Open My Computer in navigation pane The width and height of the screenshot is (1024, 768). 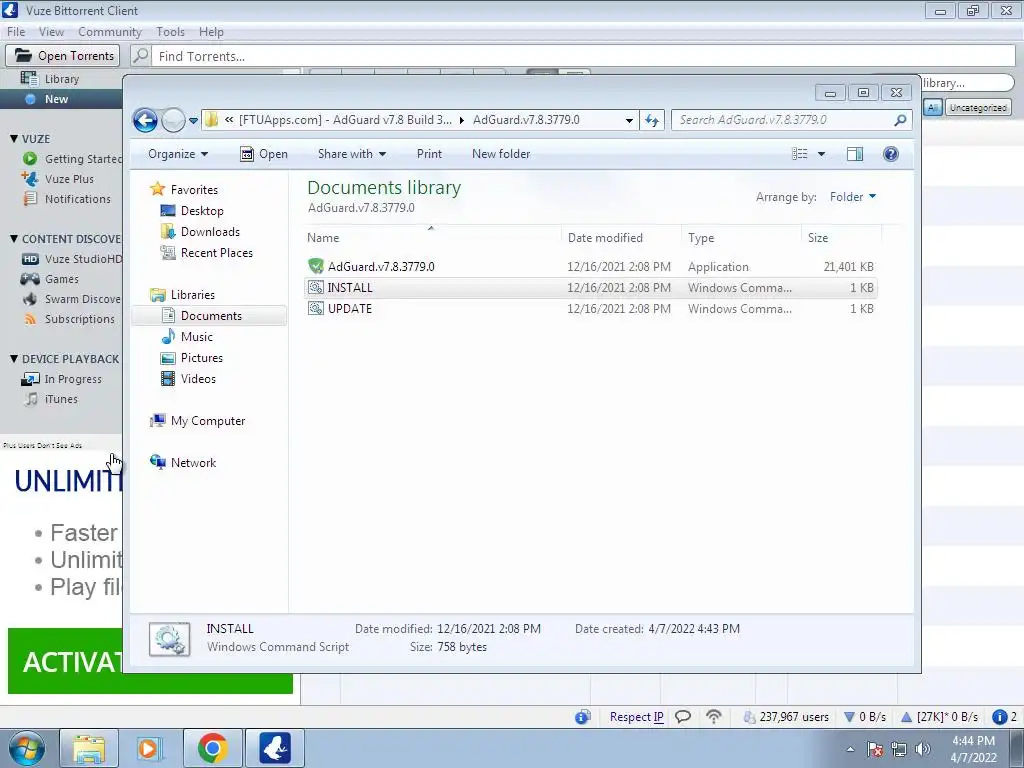(x=208, y=421)
